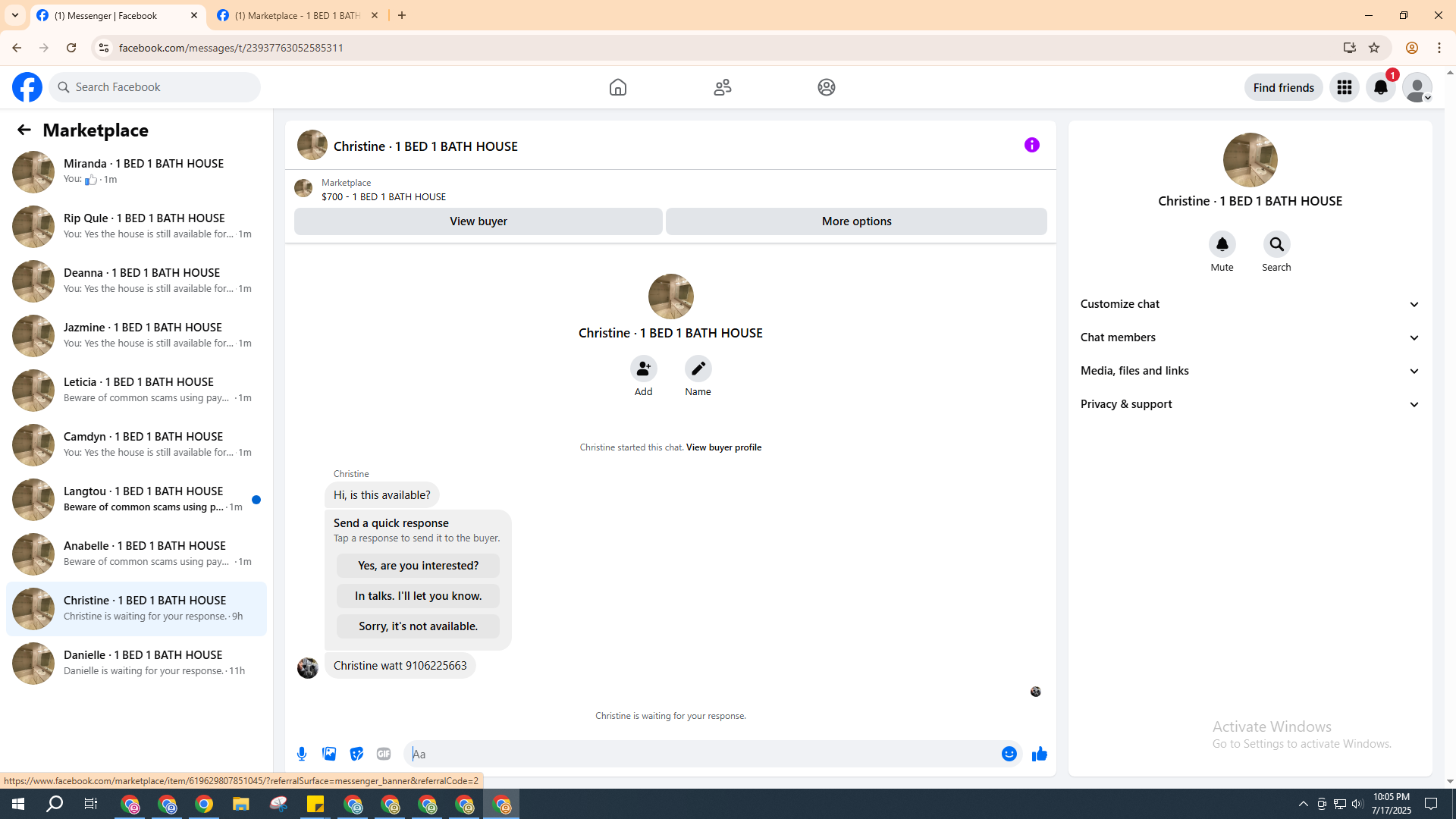Open the Groups icon in top navigation
Screen dimensions: 1456x819
[x=827, y=87]
